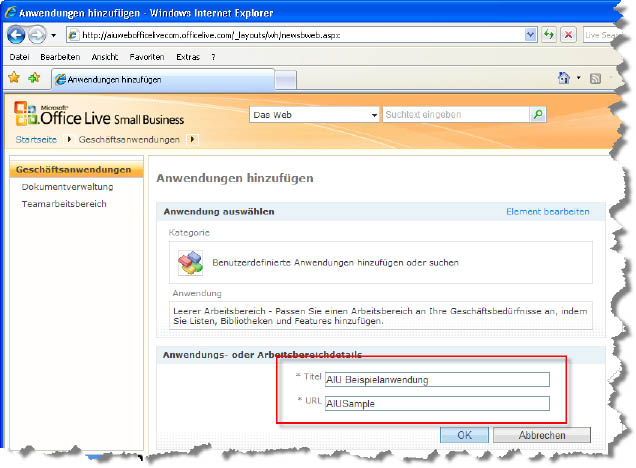Click the URL input field
This screenshot has height=468, width=636.
click(437, 404)
